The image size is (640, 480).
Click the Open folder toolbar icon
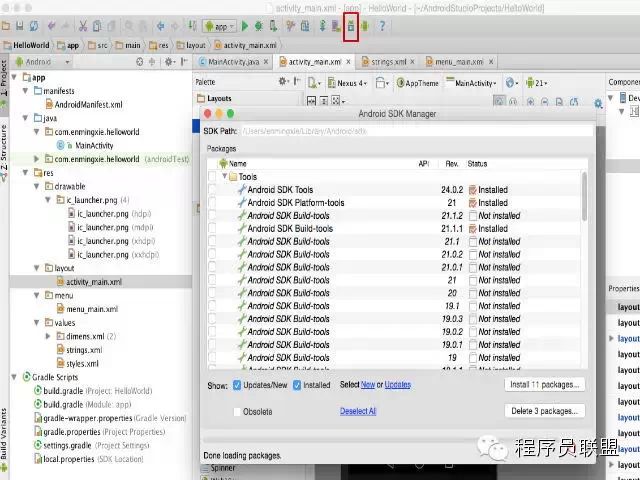click(x=6, y=27)
